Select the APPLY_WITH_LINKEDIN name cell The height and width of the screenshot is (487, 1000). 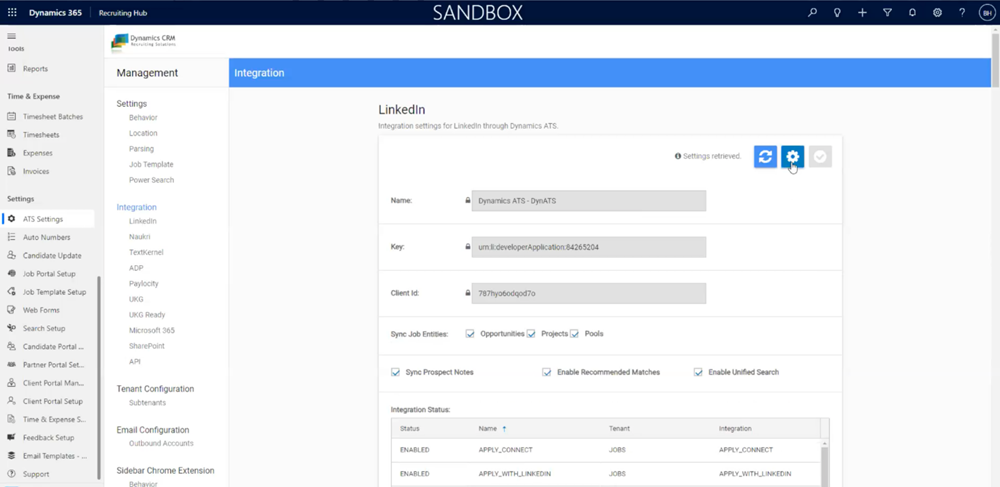(x=515, y=474)
